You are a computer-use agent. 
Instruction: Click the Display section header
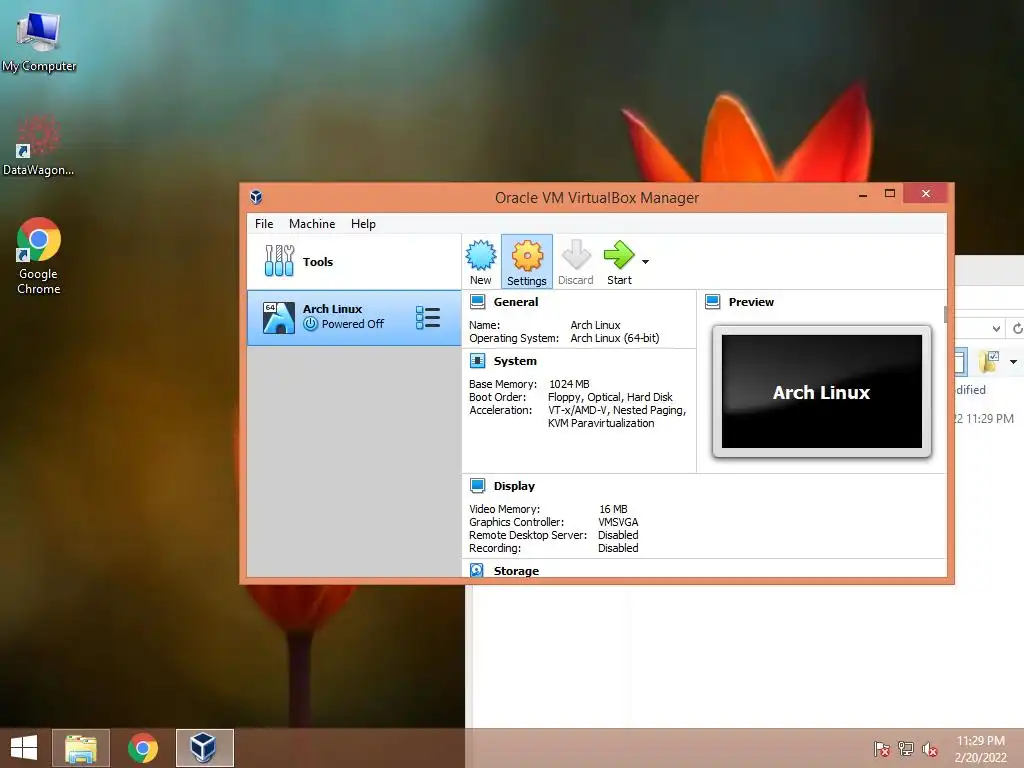(514, 486)
